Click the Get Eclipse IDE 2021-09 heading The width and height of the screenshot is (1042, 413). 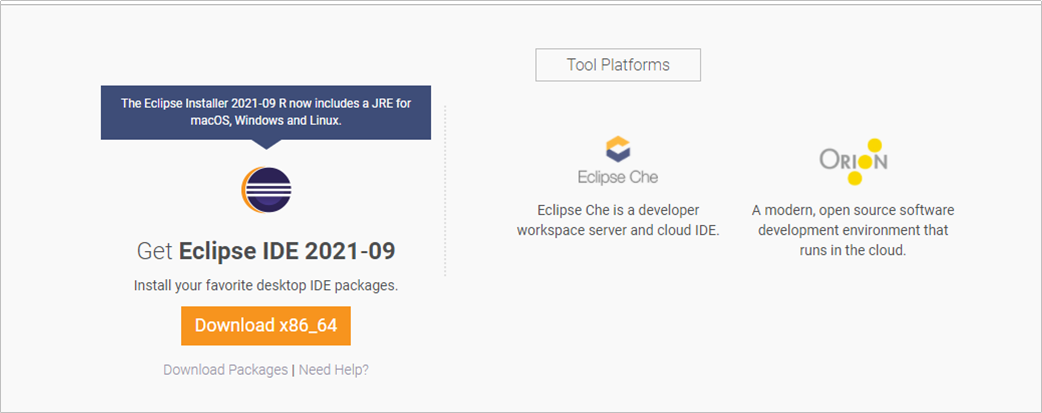coord(266,251)
